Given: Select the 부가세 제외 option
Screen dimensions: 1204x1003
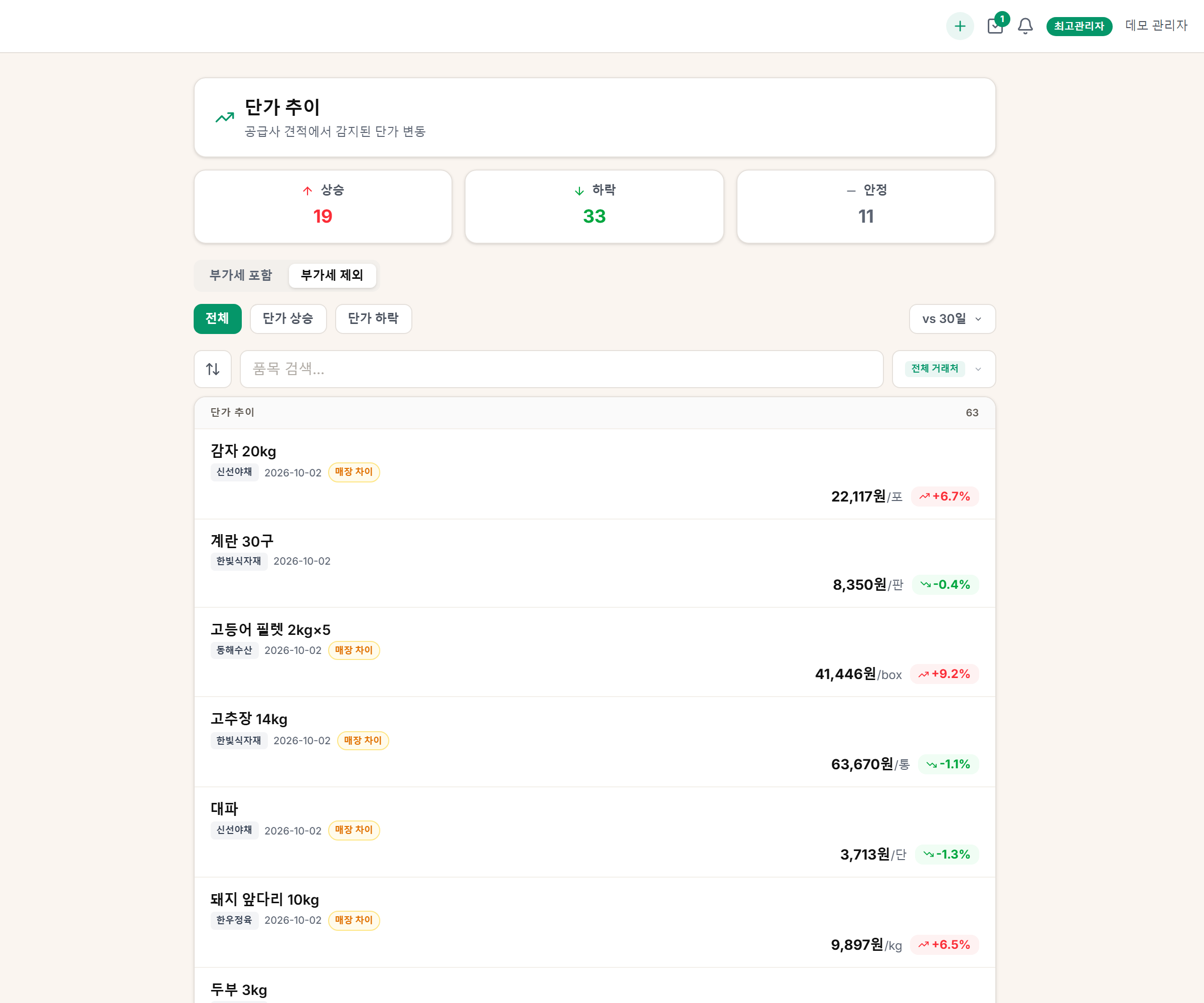Looking at the screenshot, I should 332,276.
